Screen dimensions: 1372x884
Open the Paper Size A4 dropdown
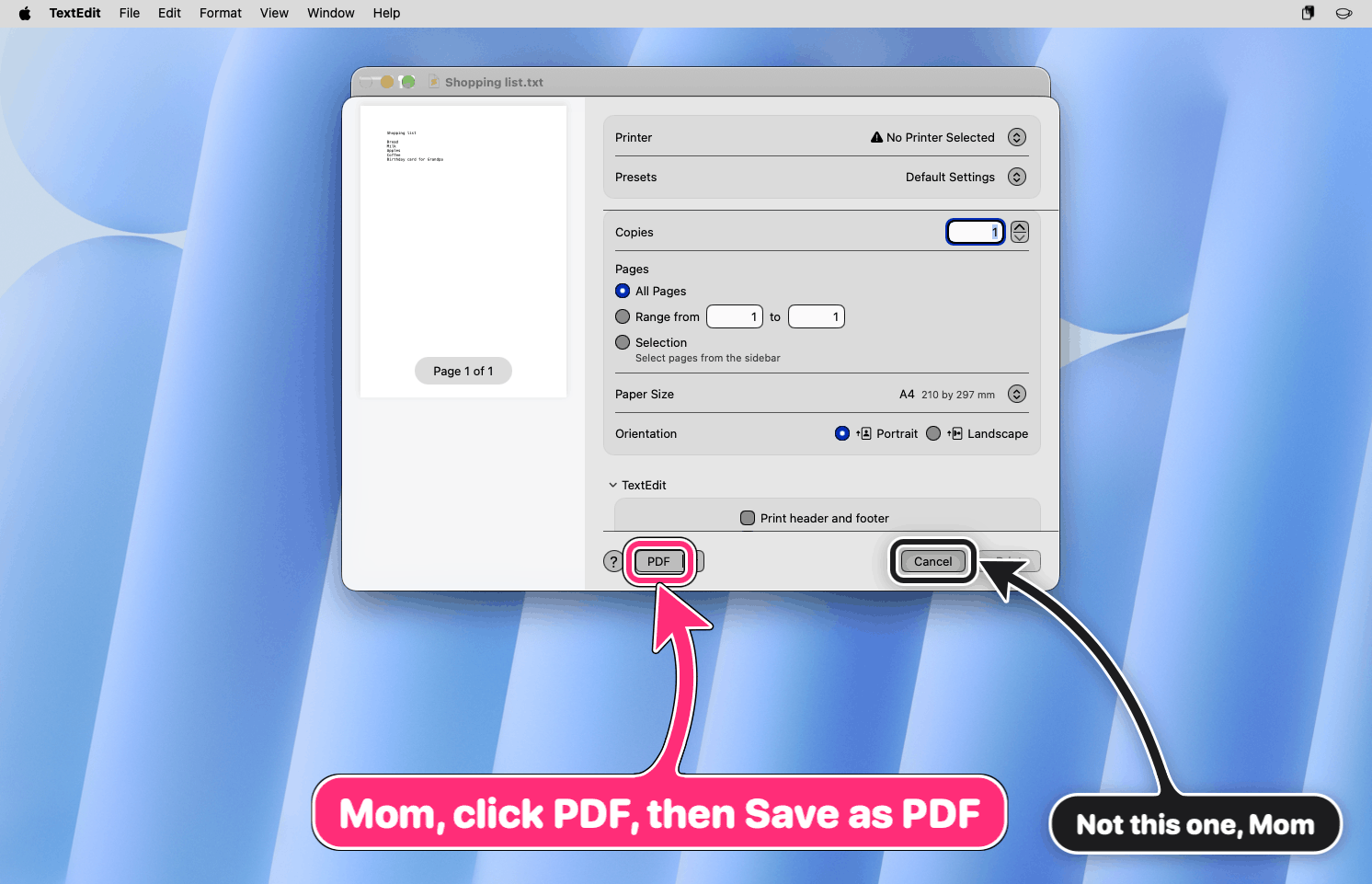click(1017, 394)
